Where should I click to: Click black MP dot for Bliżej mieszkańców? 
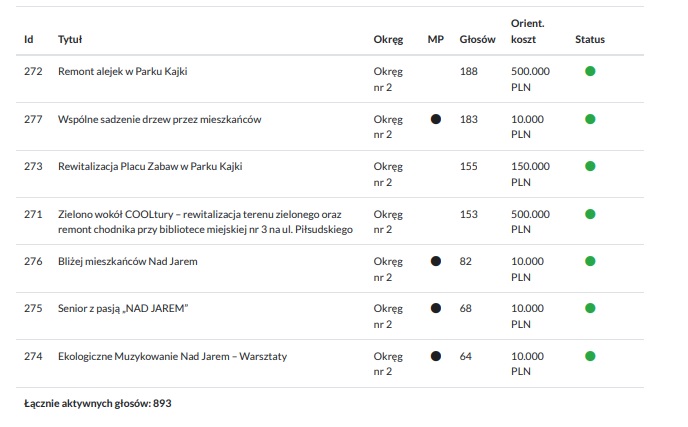(x=435, y=261)
